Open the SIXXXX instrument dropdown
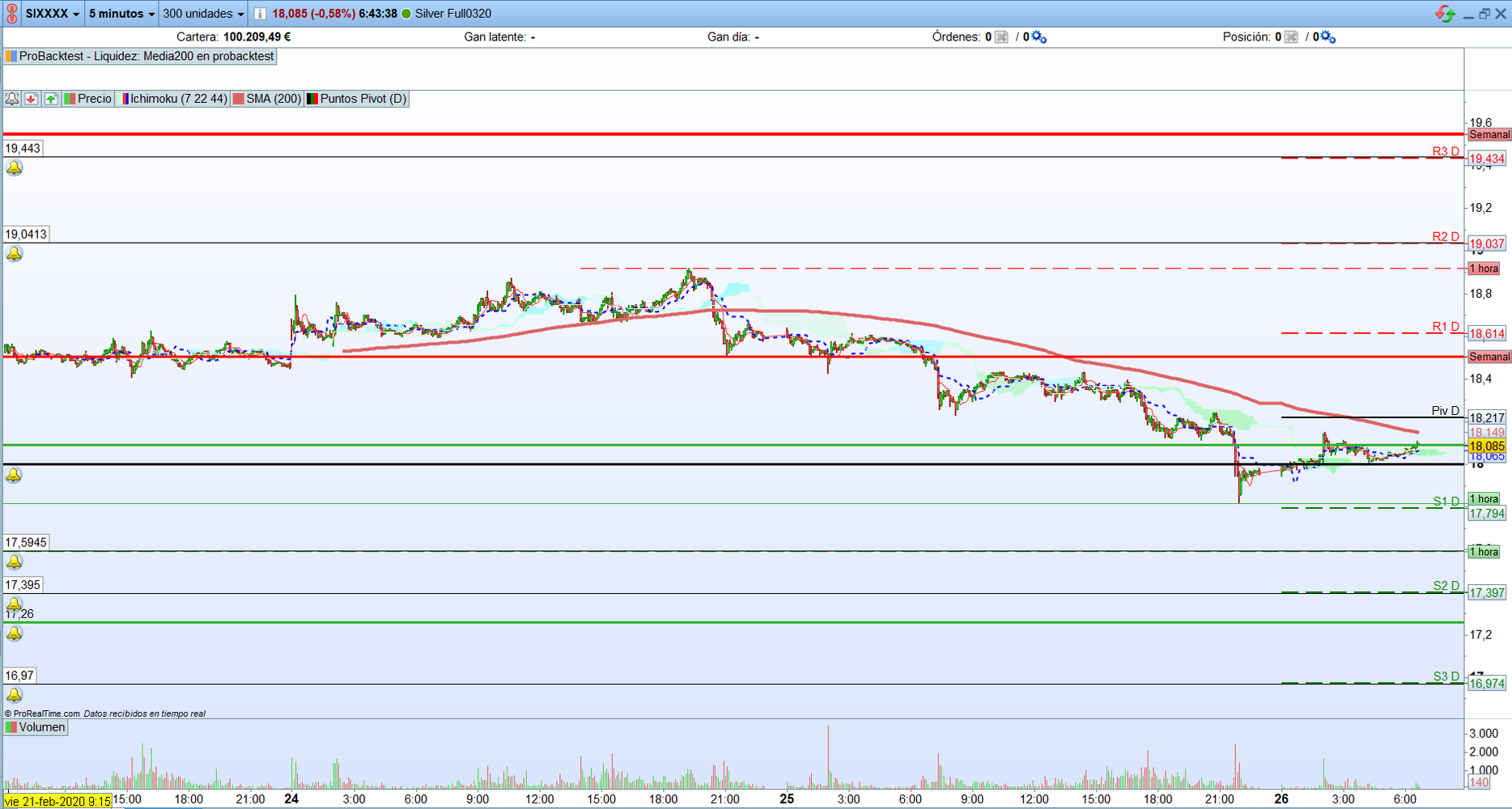This screenshot has height=809, width=1512. click(x=53, y=14)
